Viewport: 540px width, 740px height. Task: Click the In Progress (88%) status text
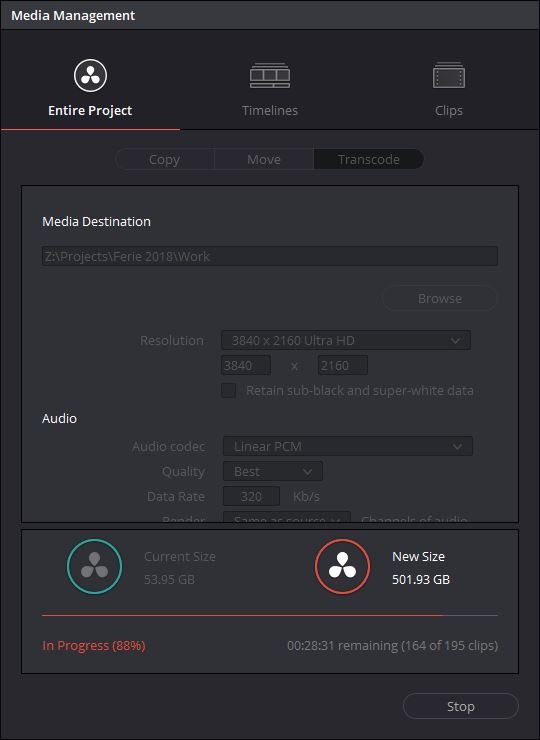(94, 645)
